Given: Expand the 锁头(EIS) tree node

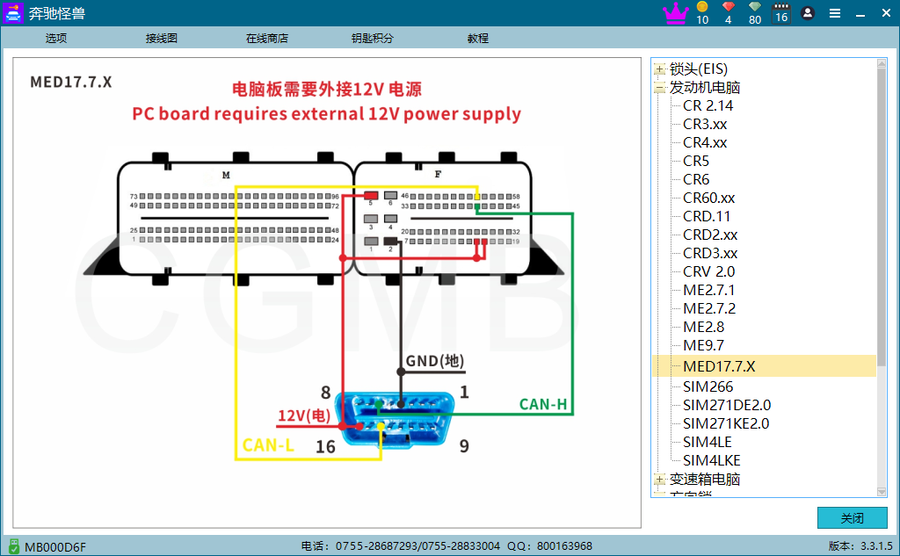Looking at the screenshot, I should (660, 69).
